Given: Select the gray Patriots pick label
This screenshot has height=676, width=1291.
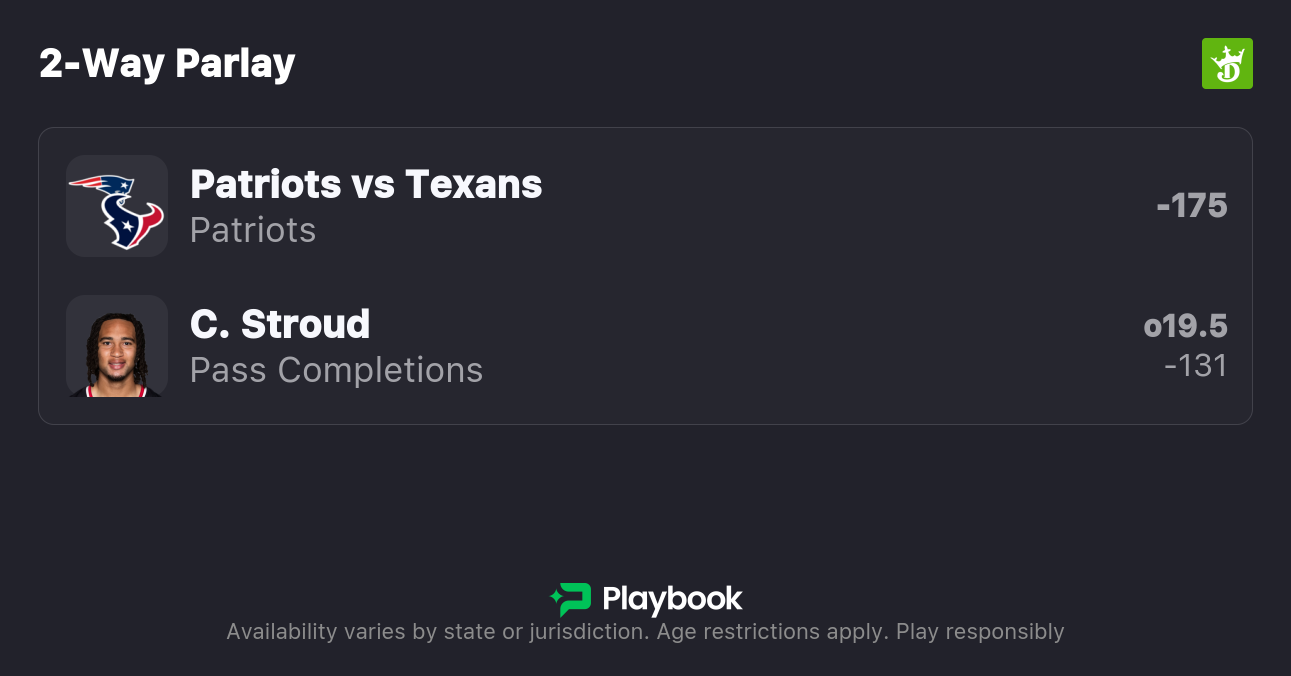Looking at the screenshot, I should click(x=253, y=230).
